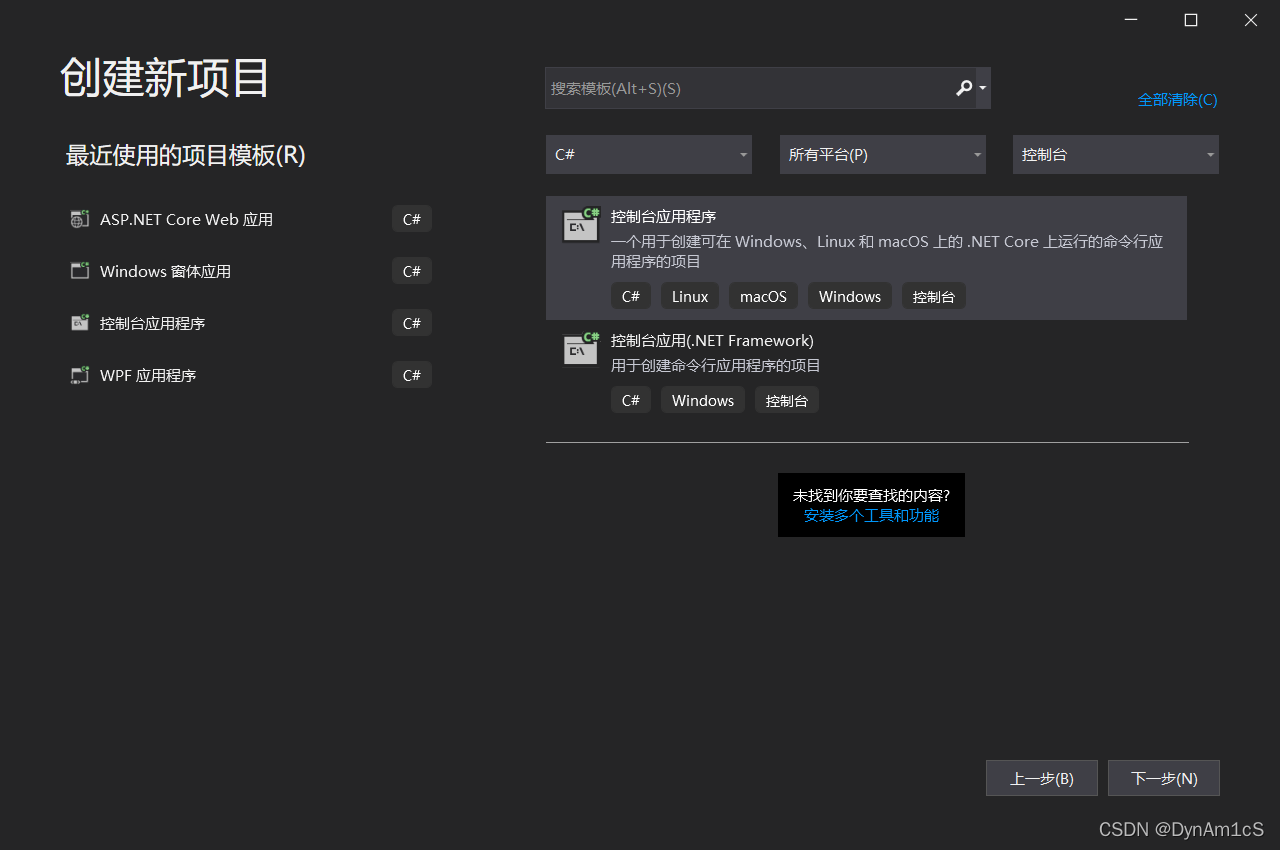The height and width of the screenshot is (850, 1280).
Task: Open search options dropdown arrow beside magnifier
Action: [x=983, y=88]
